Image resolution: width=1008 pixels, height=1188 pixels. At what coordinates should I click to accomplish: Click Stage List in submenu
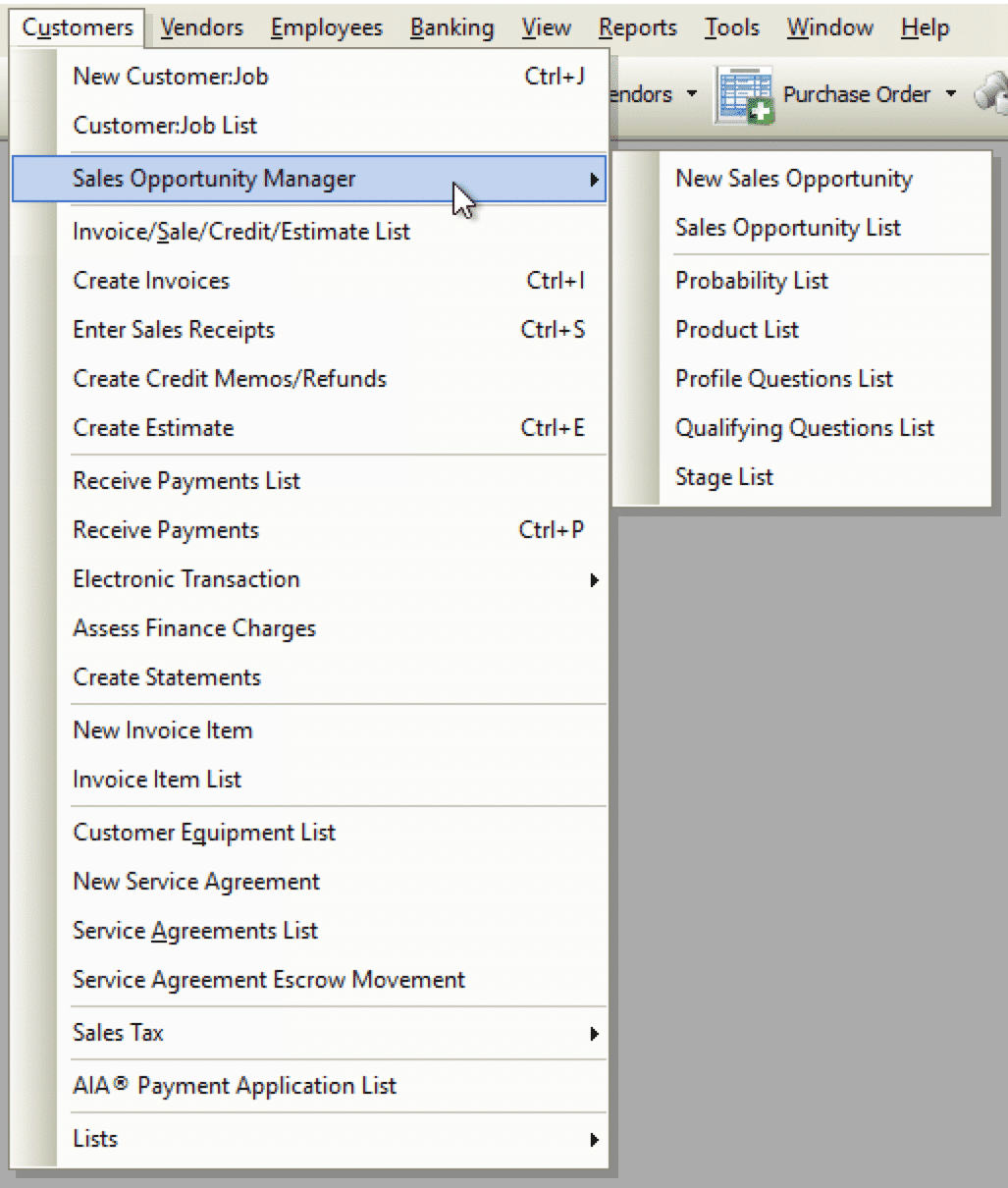pyautogui.click(x=723, y=477)
